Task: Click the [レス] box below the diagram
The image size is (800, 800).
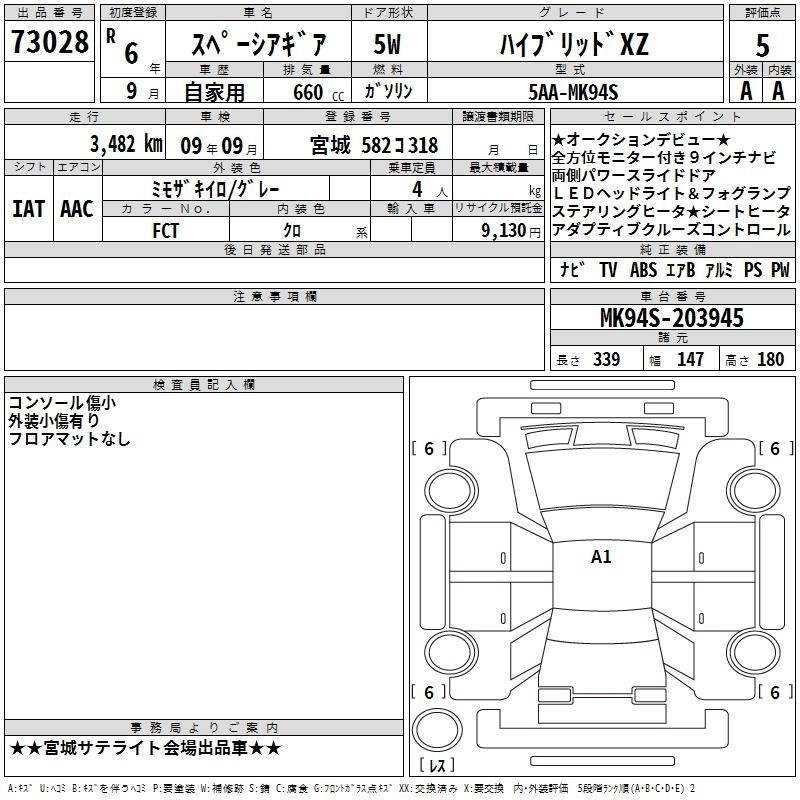Action: [436, 766]
